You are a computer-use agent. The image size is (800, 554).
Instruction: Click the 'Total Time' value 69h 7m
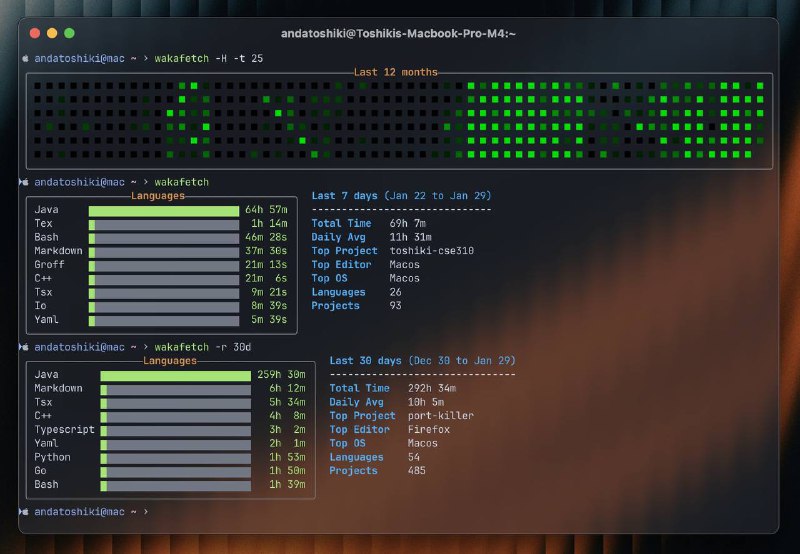pyautogui.click(x=407, y=223)
